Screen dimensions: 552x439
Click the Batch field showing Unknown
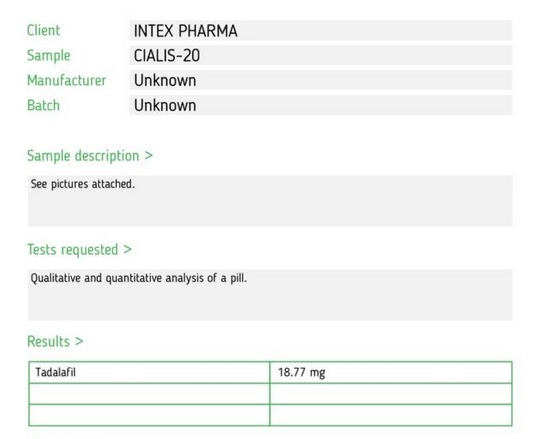point(320,105)
